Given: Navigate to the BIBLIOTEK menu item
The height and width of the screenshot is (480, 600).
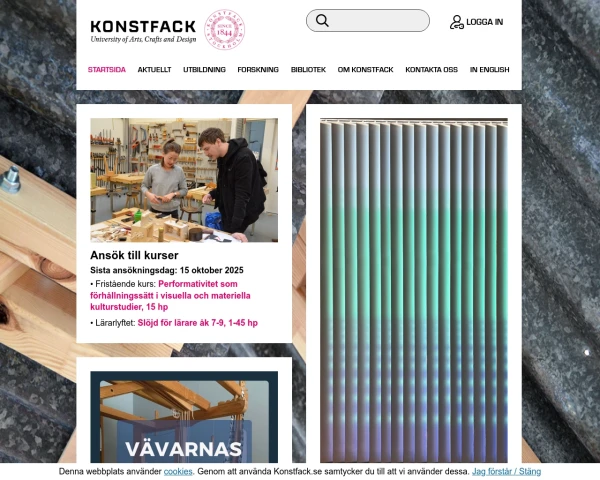Looking at the screenshot, I should point(308,70).
